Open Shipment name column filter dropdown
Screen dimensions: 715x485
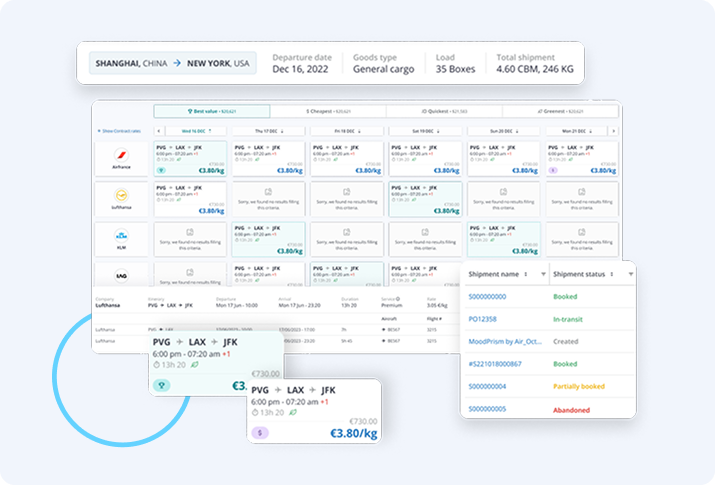[x=542, y=274]
